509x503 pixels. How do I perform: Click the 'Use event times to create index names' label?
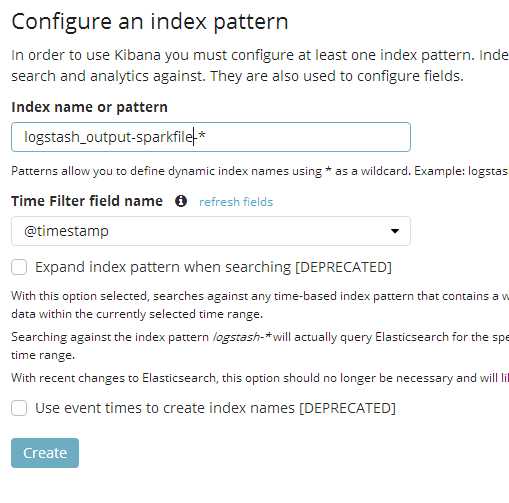click(x=215, y=408)
